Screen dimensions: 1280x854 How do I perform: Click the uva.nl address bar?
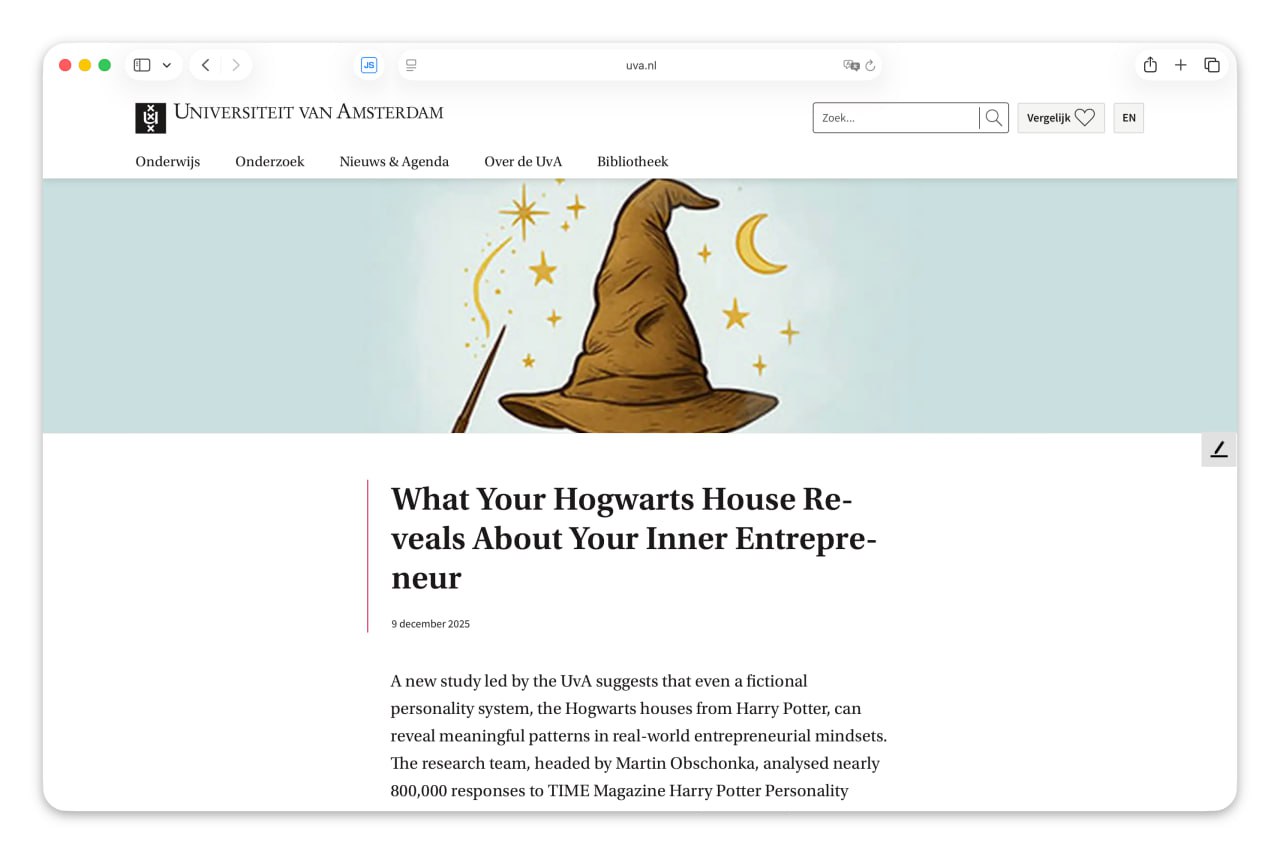640,65
